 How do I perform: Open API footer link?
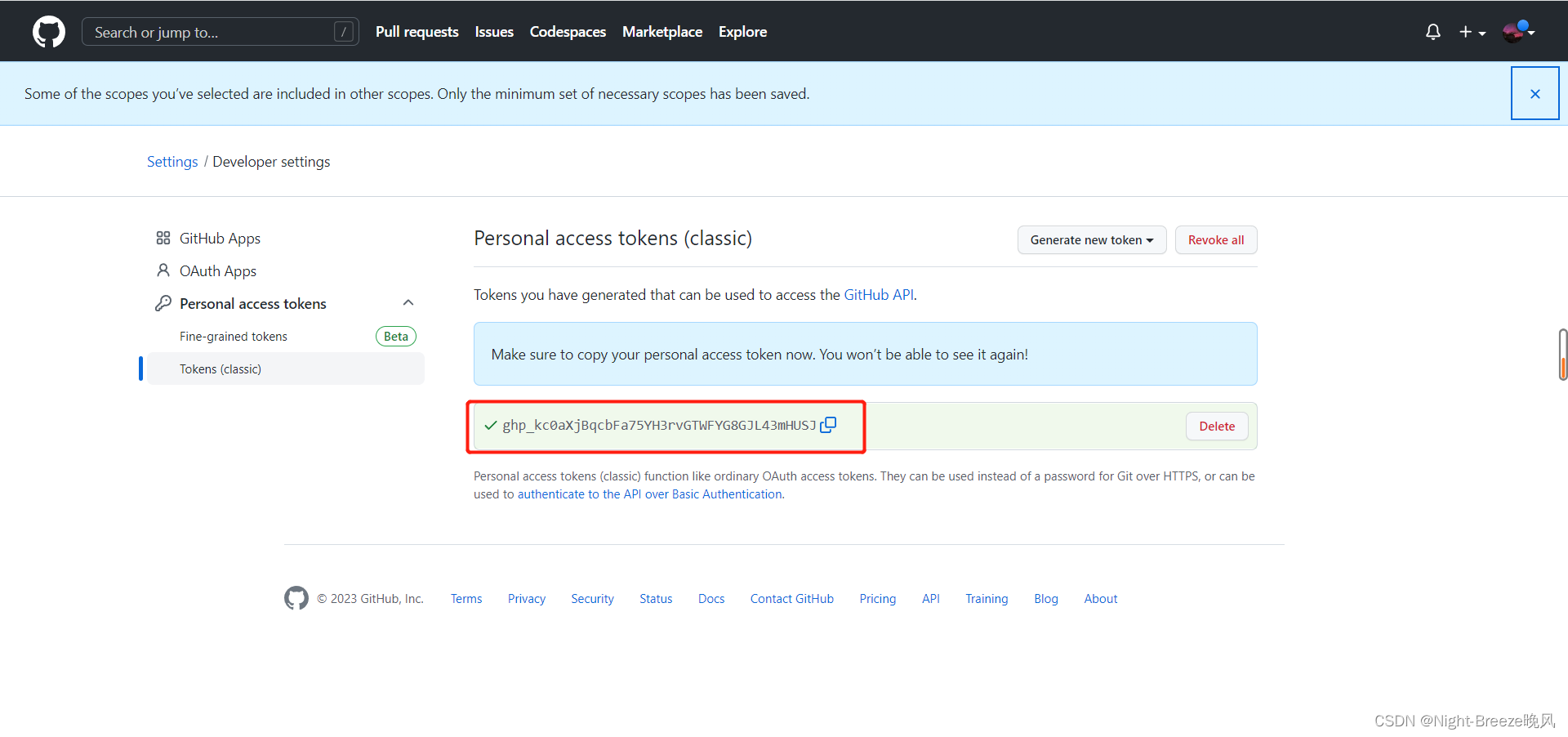pos(931,599)
